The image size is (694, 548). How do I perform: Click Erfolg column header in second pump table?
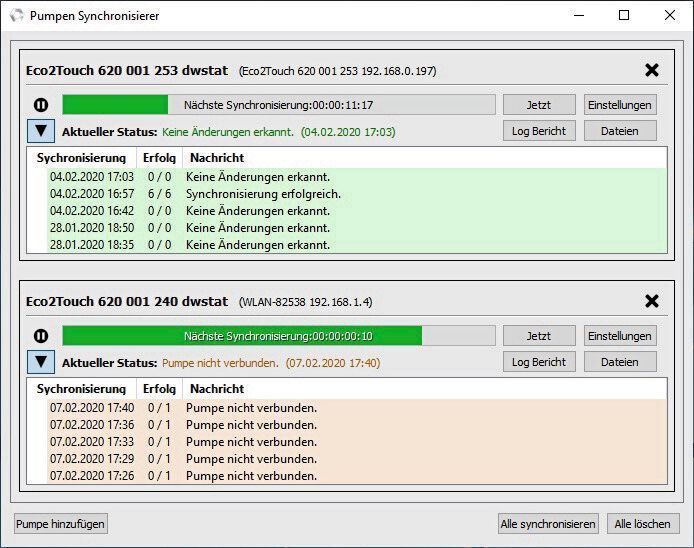coord(159,389)
